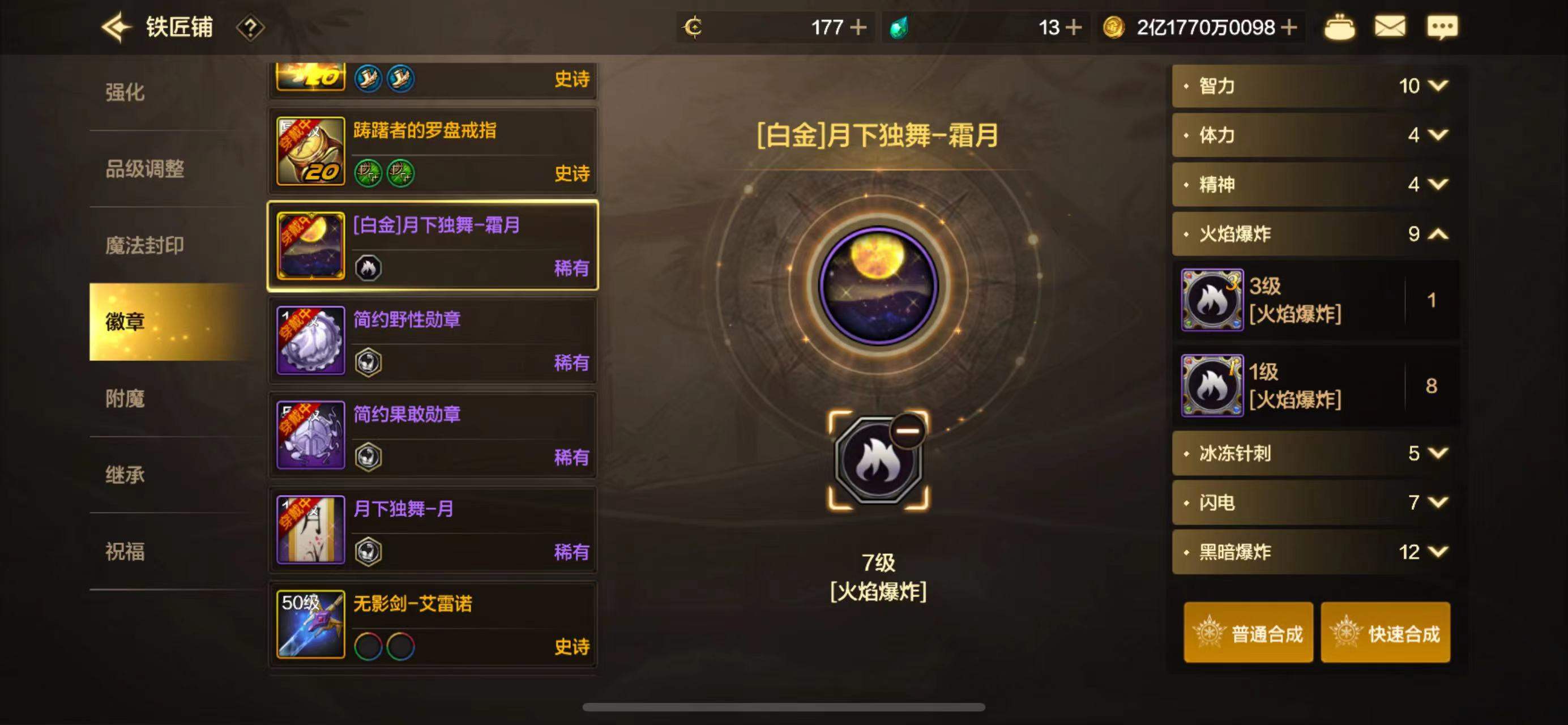Open the chat bubble icon

[x=1442, y=27]
